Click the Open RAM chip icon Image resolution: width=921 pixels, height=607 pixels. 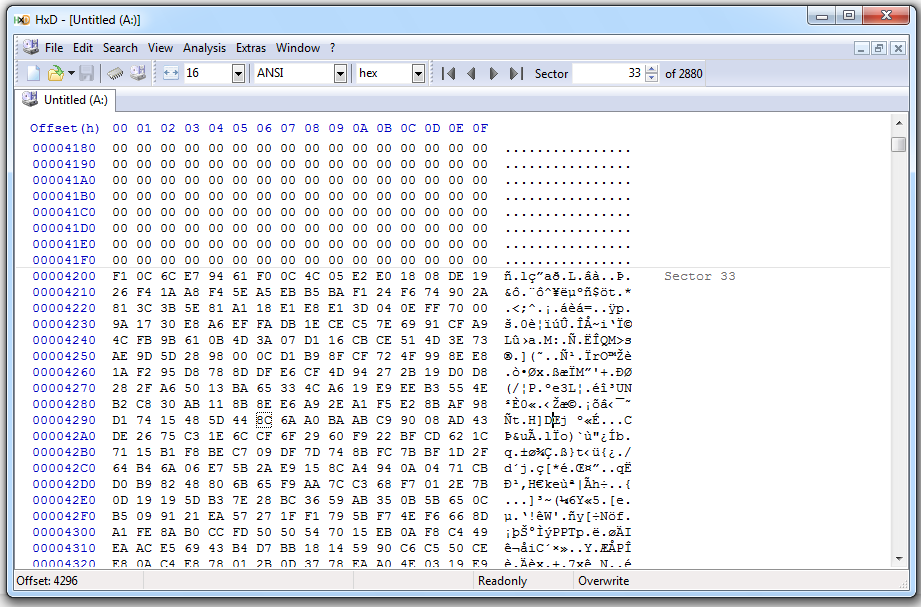116,73
